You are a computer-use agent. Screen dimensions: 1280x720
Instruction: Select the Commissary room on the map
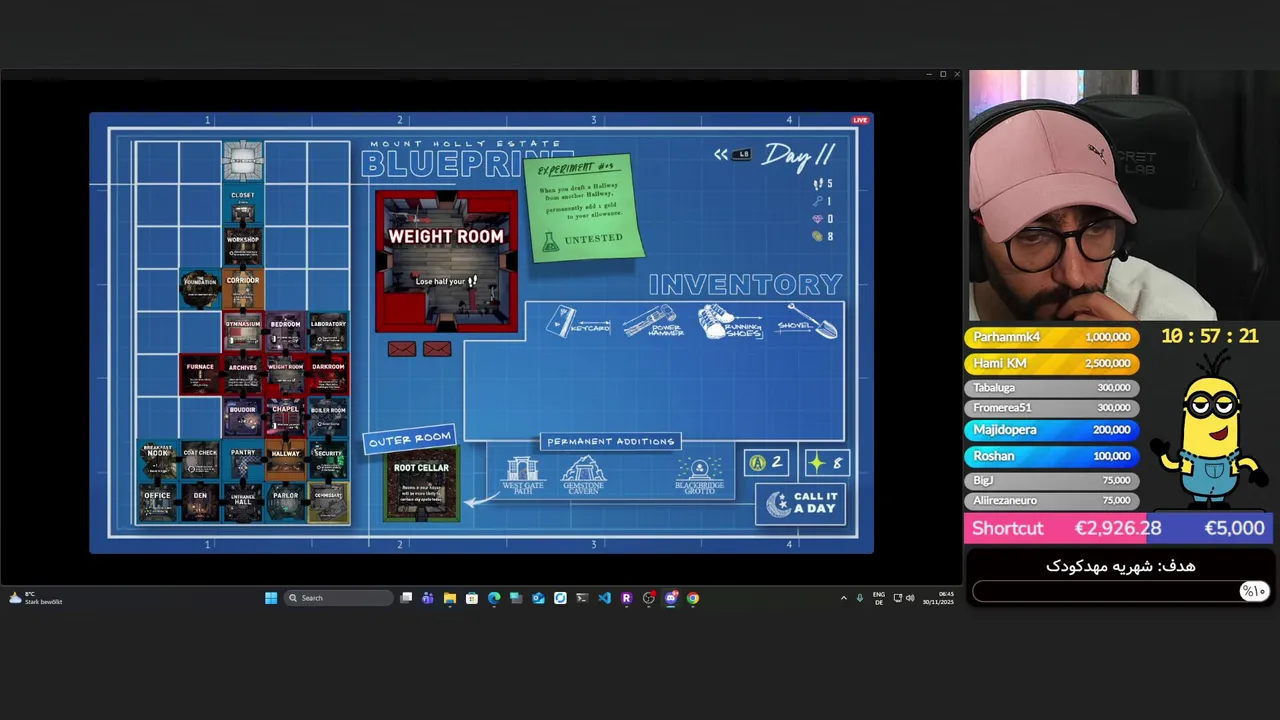[x=328, y=504]
